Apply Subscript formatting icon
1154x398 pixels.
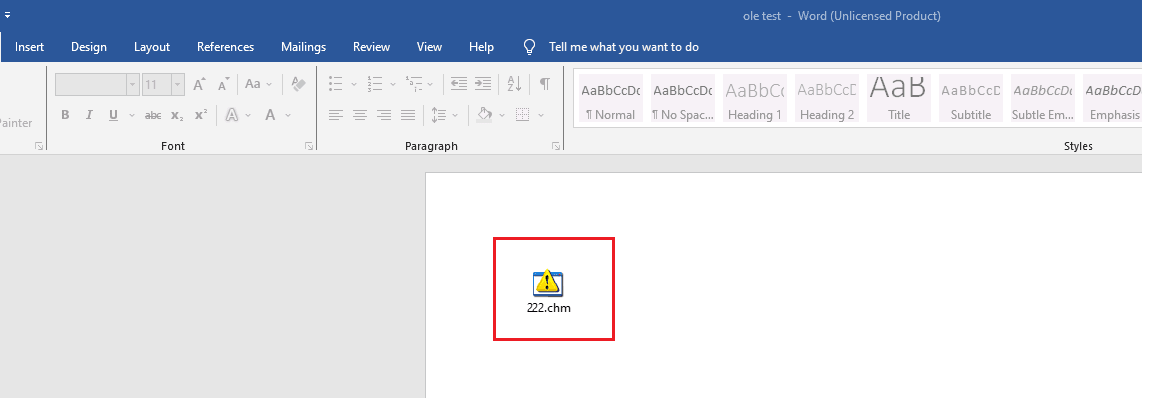(177, 115)
